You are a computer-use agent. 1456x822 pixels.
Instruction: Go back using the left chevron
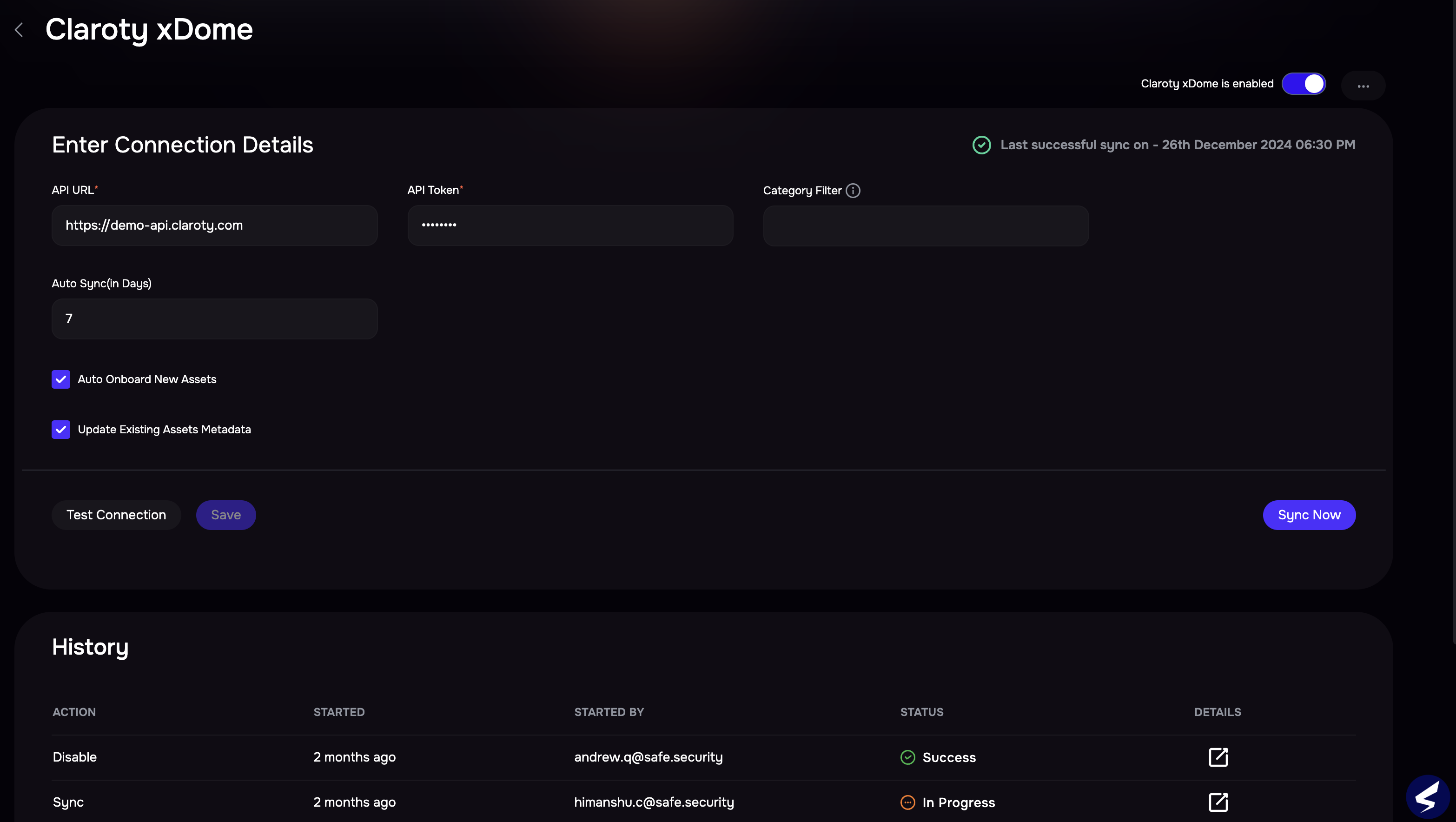(x=19, y=30)
